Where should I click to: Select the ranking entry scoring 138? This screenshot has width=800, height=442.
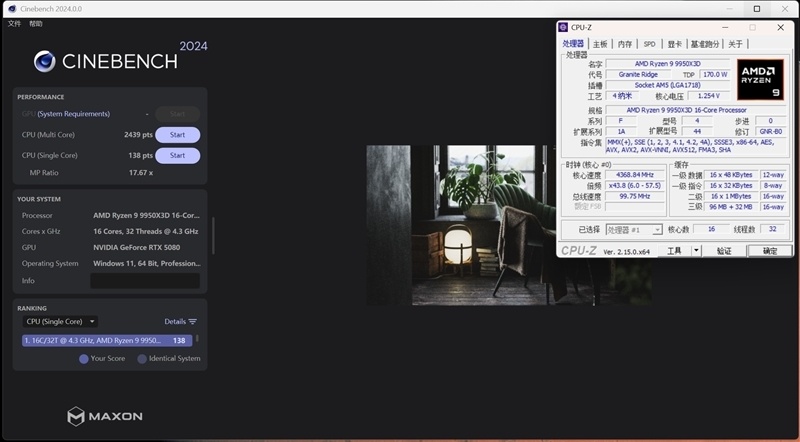pyautogui.click(x=107, y=340)
